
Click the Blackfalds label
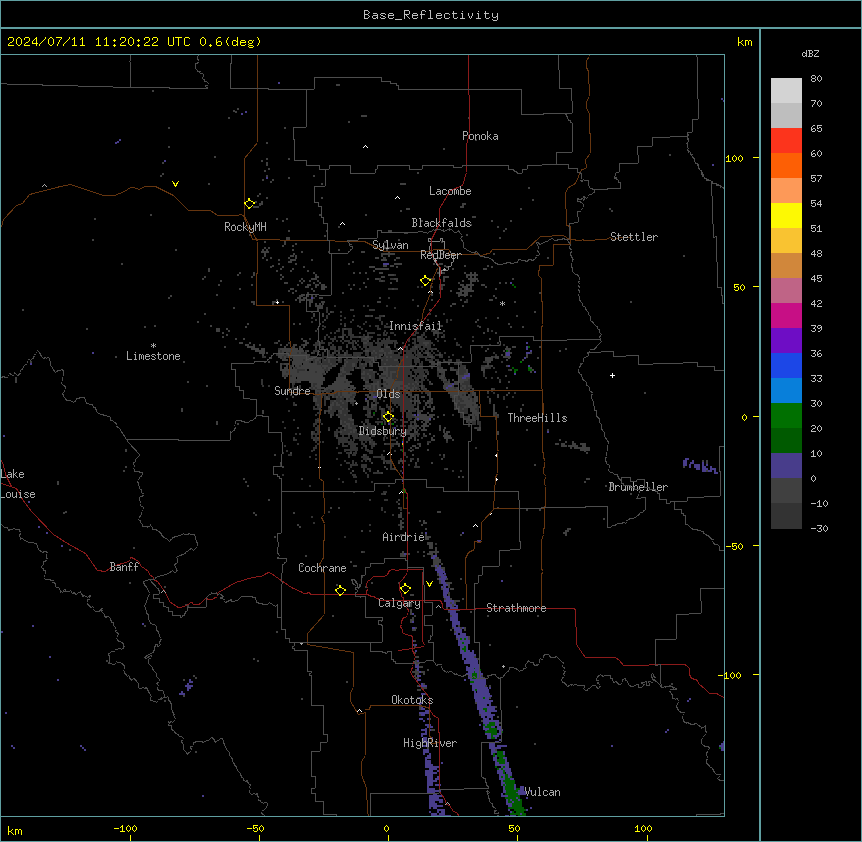441,223
